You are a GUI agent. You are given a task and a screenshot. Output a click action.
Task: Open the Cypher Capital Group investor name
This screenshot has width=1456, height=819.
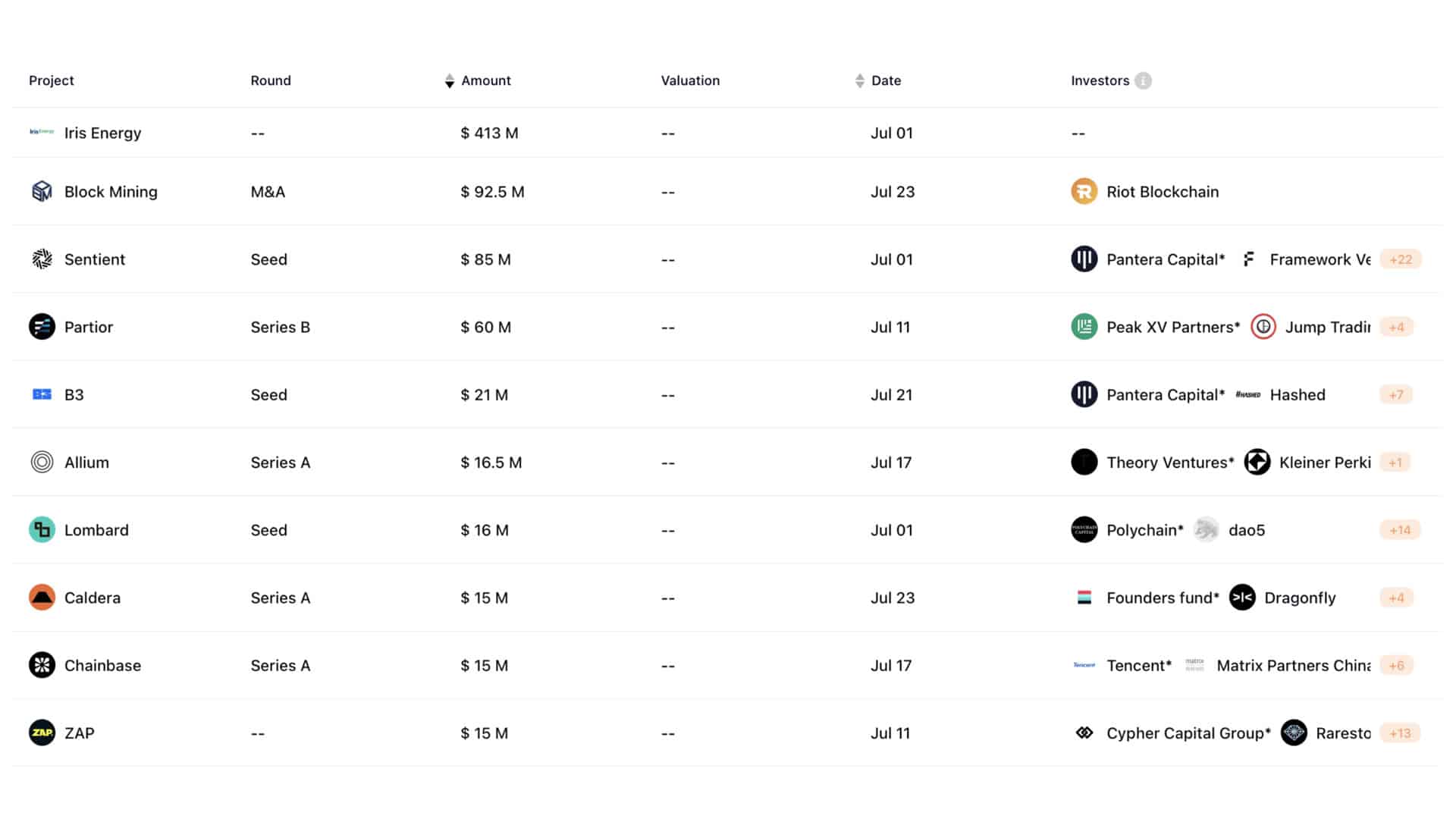click(x=1188, y=733)
